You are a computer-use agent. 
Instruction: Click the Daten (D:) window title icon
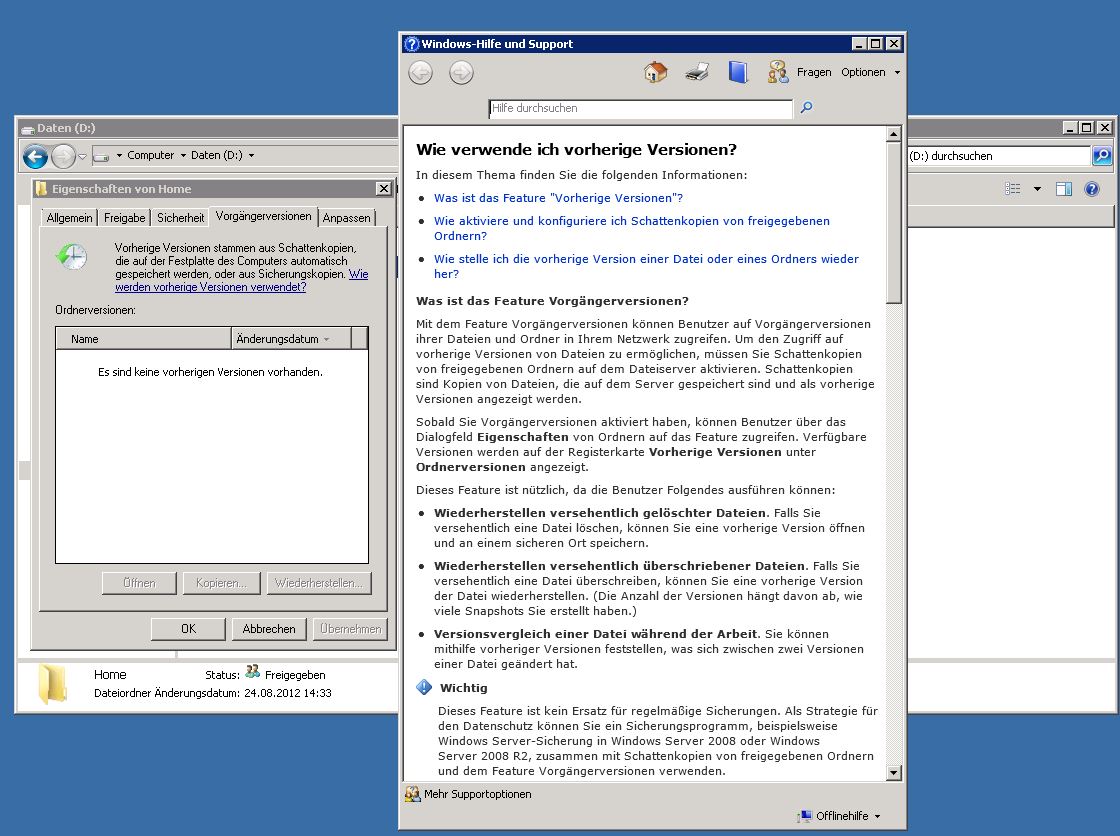(x=28, y=129)
